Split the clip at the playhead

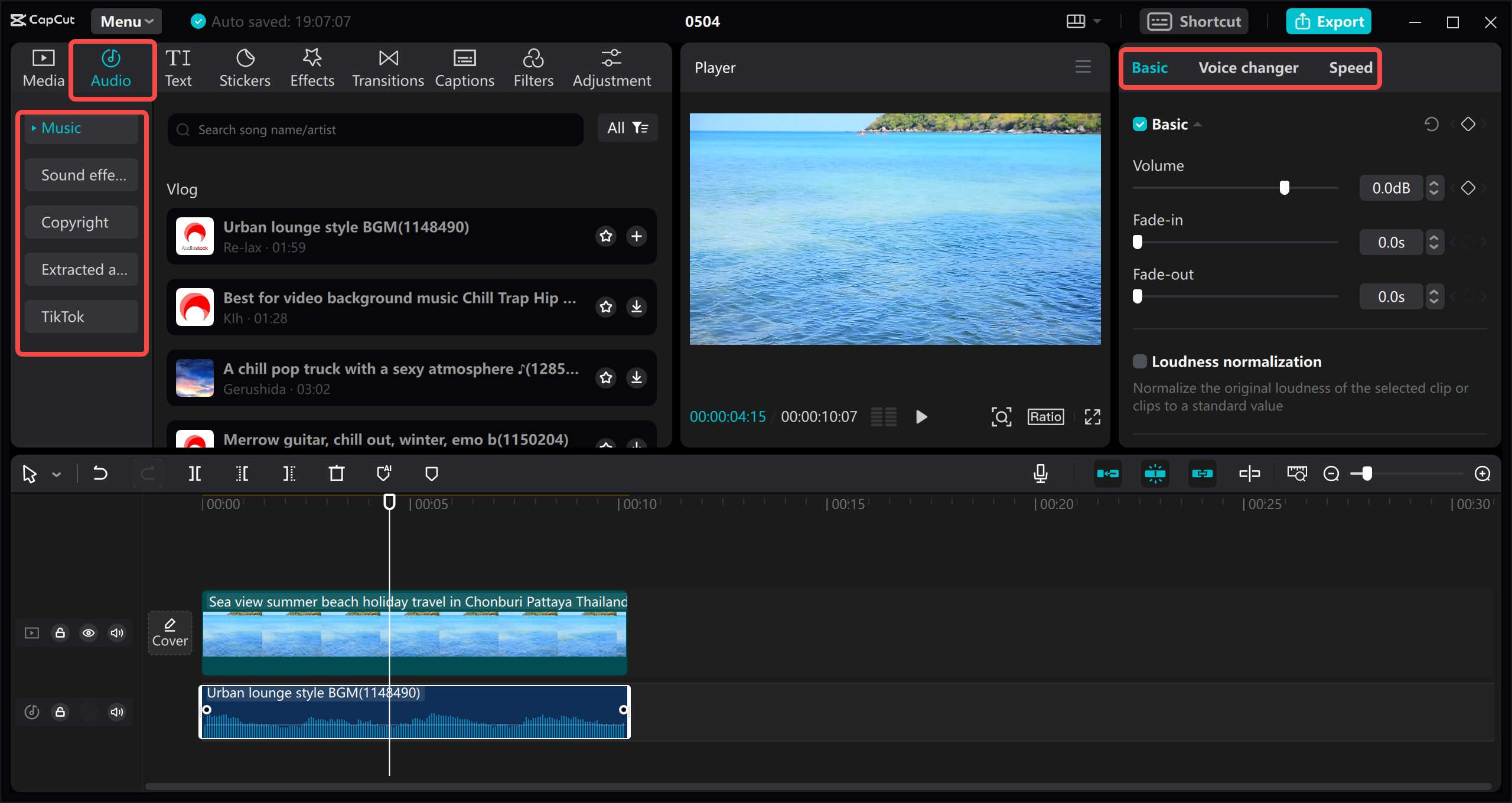(x=194, y=473)
